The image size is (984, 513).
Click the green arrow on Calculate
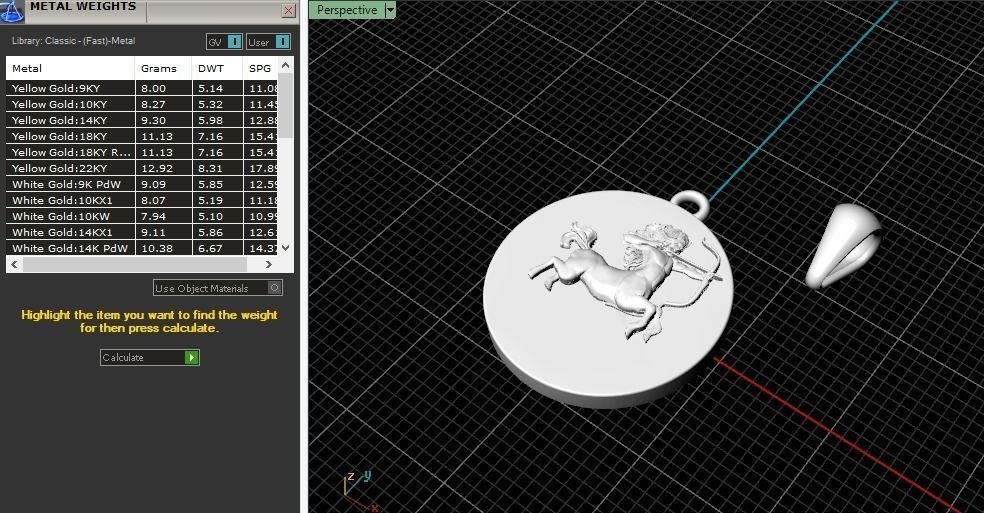pos(191,357)
